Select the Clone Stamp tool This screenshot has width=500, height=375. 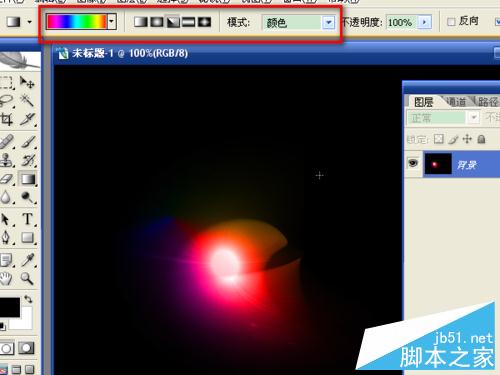coord(6,160)
